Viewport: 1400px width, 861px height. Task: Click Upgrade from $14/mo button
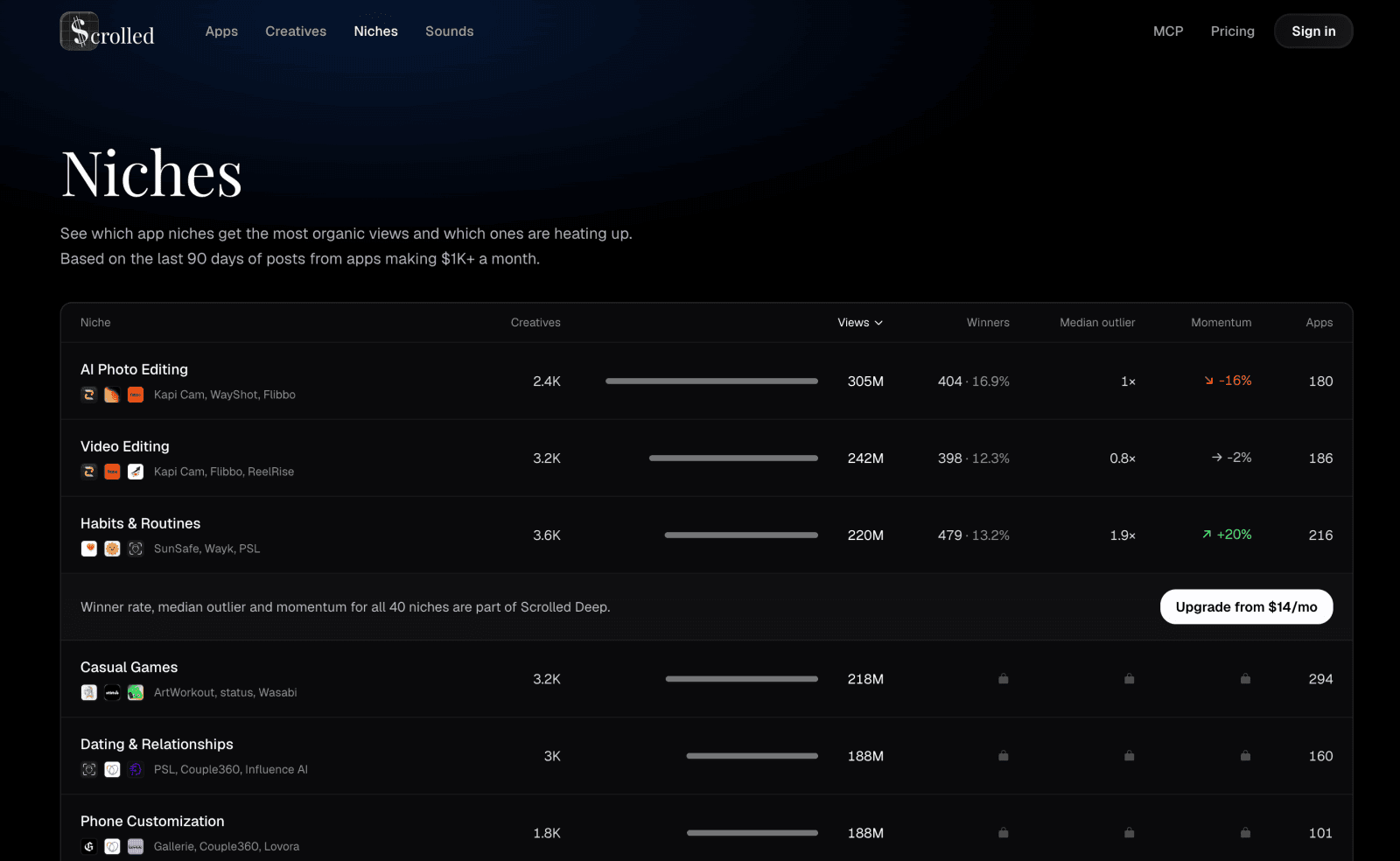point(1246,607)
